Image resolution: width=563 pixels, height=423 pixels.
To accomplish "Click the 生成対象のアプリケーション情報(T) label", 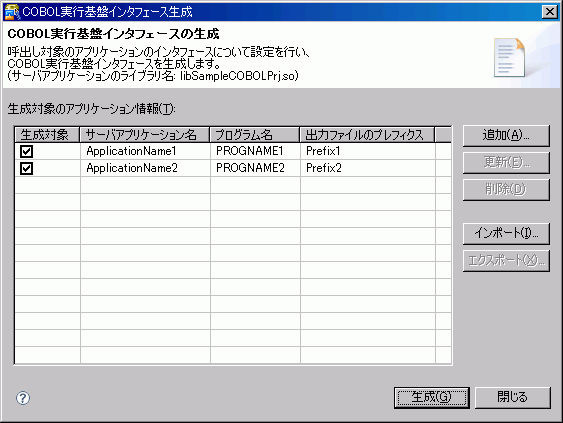I will (92, 109).
